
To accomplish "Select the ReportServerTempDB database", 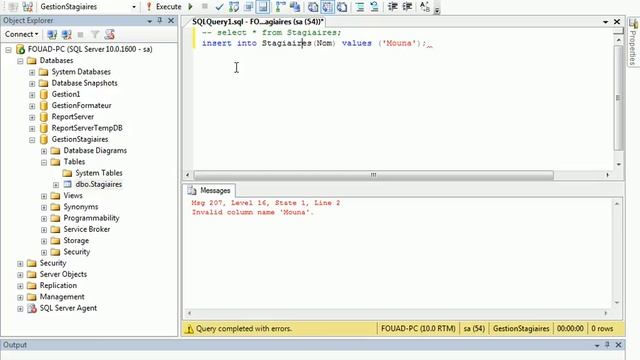I will (x=87, y=128).
